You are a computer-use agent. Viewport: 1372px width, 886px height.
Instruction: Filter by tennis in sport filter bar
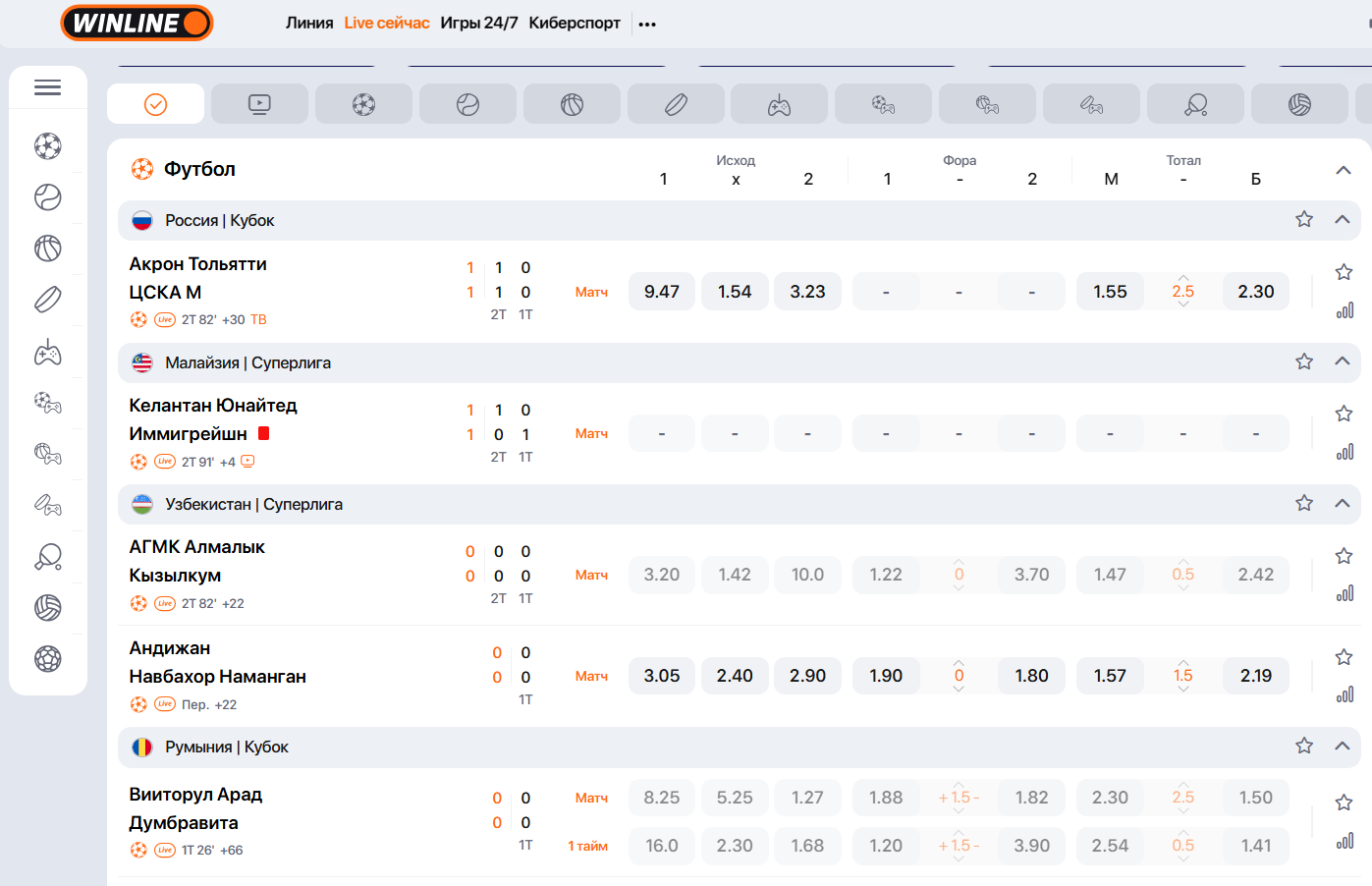pos(467,104)
